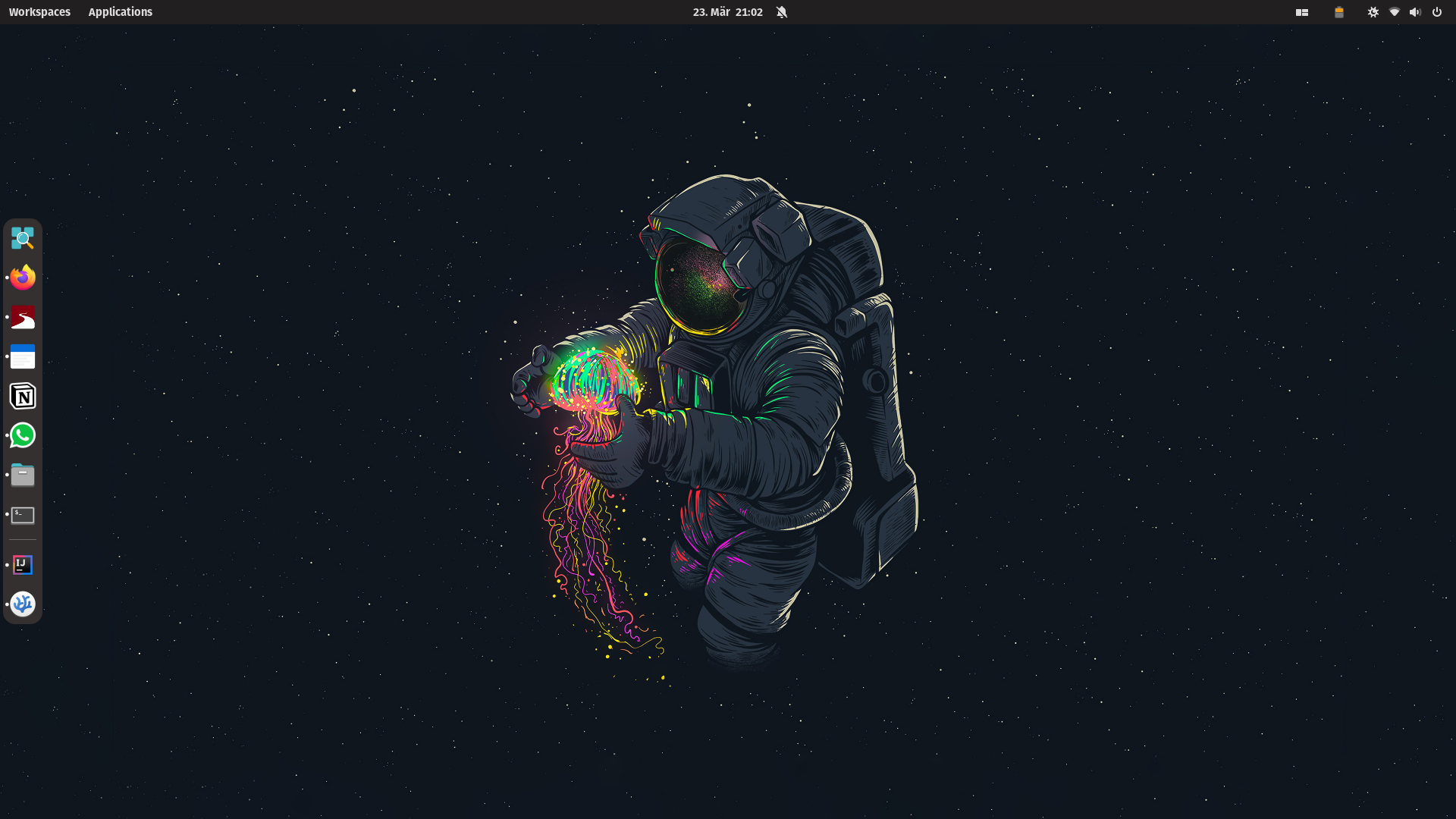Open the Files manager from the dock
The height and width of the screenshot is (819, 1456).
(x=23, y=475)
